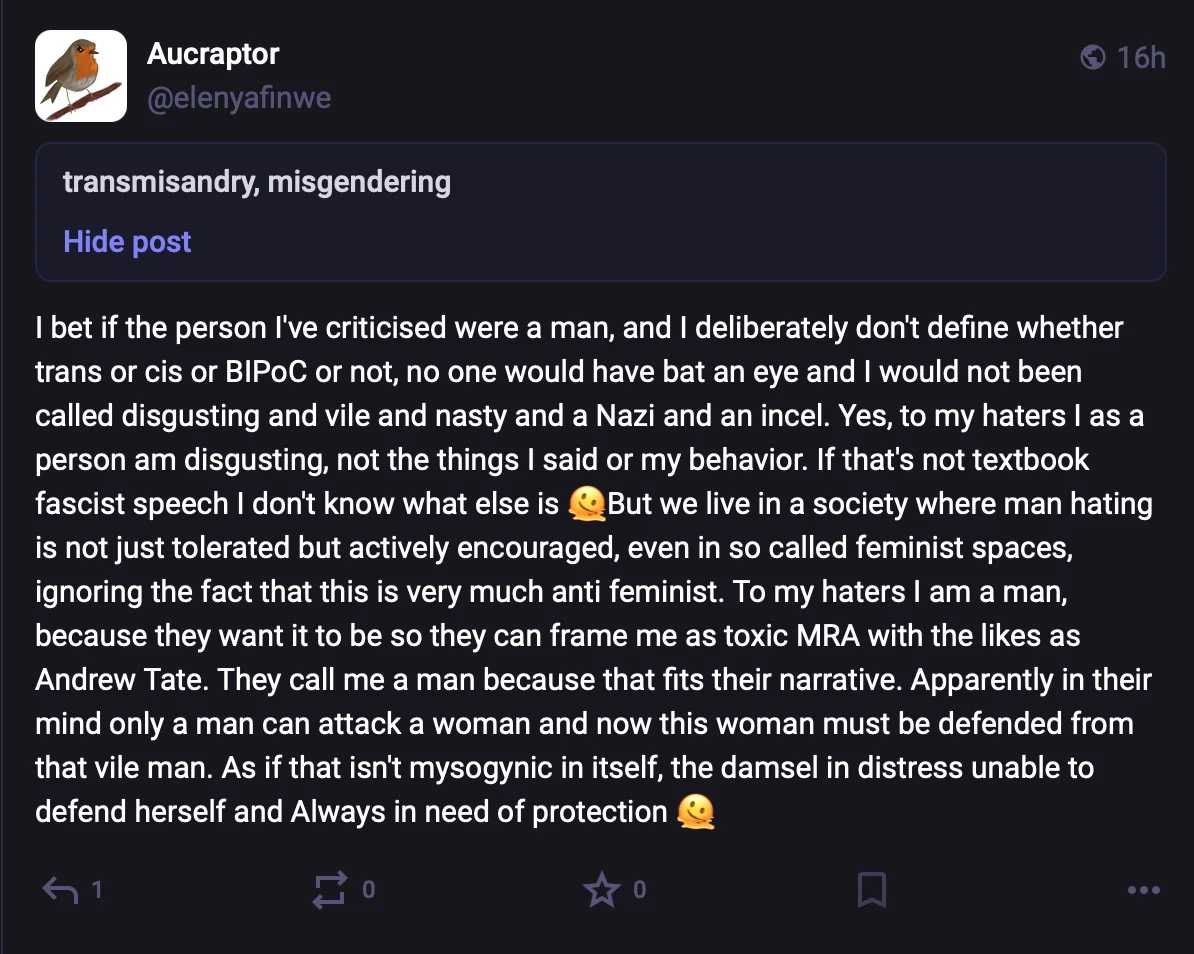This screenshot has height=954, width=1194.
Task: Click the melting face emoji after 'else is'
Action: (586, 503)
